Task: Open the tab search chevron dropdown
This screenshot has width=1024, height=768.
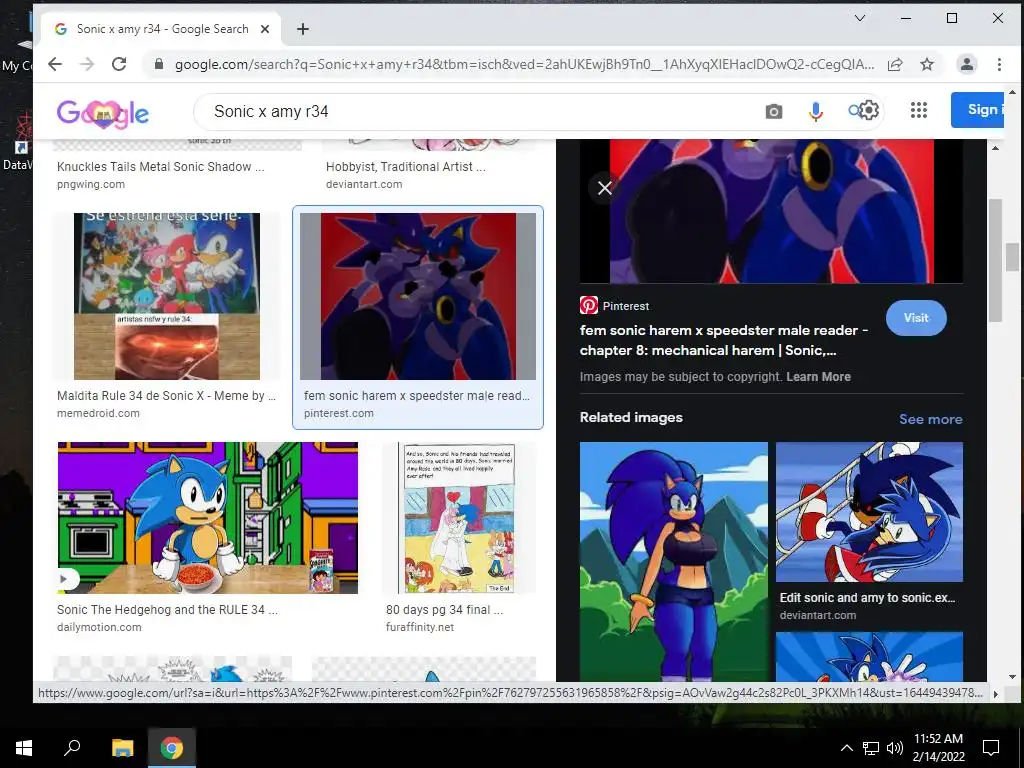Action: click(860, 18)
